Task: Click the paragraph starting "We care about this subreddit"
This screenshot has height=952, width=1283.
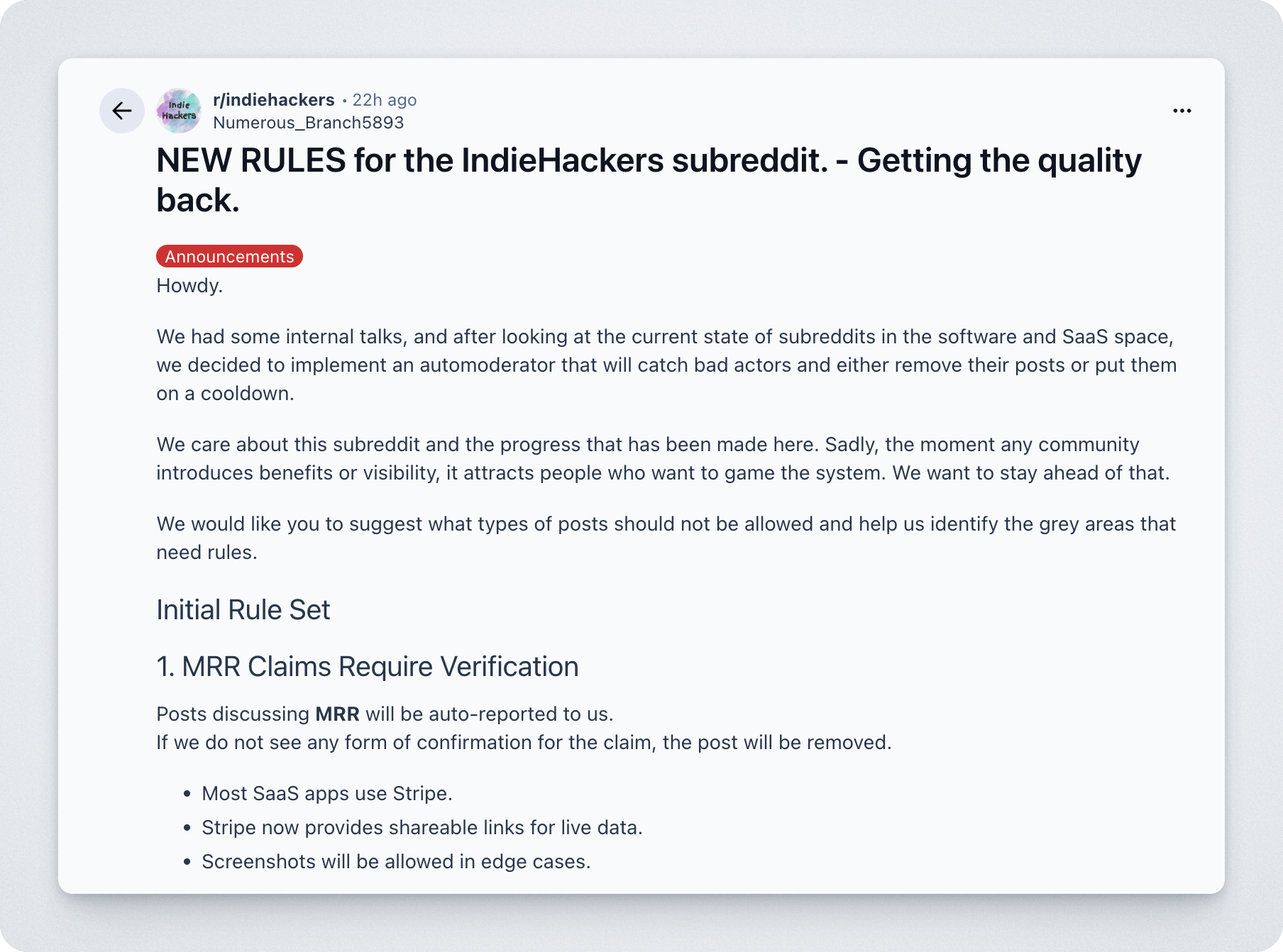Action: pos(663,459)
